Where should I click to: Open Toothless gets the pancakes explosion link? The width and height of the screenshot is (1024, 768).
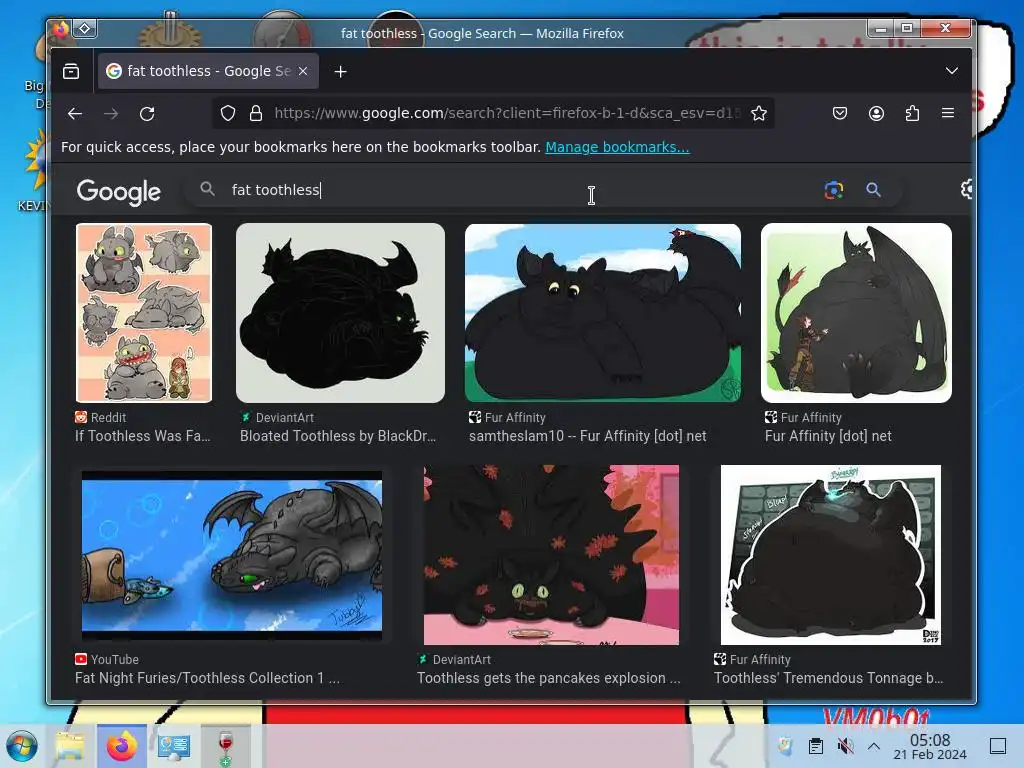pyautogui.click(x=549, y=679)
